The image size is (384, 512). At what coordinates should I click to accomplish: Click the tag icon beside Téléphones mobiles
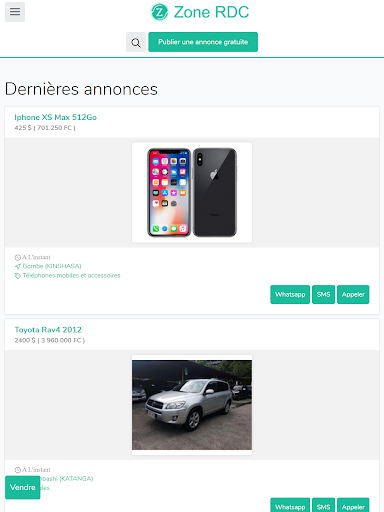pyautogui.click(x=17, y=276)
